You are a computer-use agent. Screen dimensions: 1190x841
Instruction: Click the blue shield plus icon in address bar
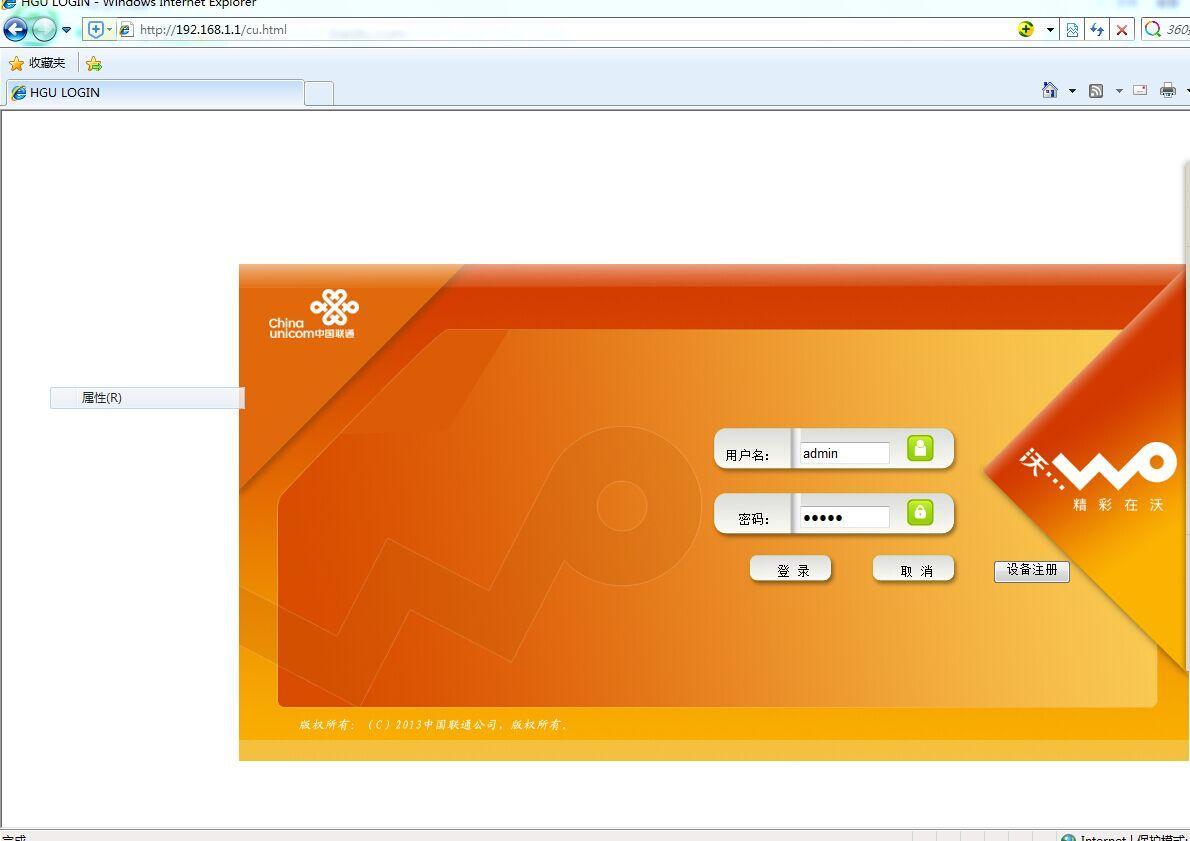tap(96, 30)
